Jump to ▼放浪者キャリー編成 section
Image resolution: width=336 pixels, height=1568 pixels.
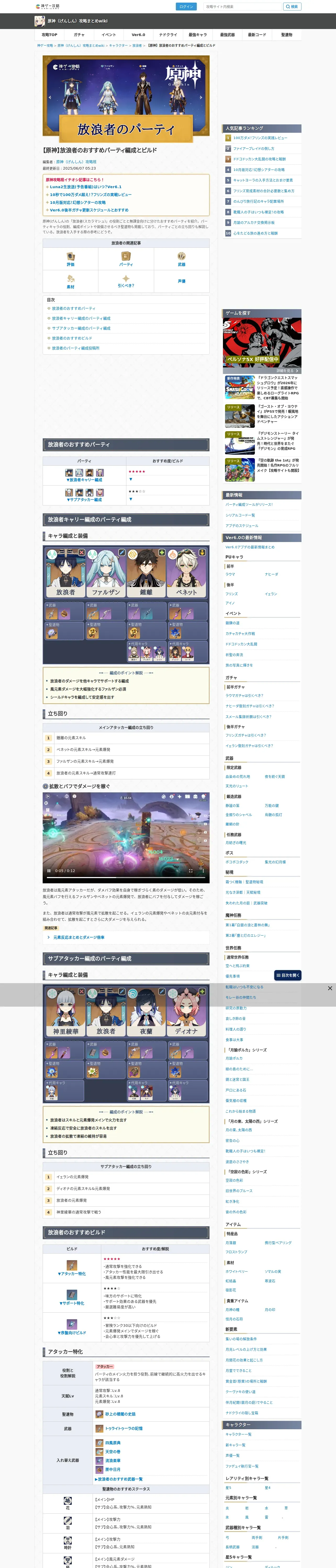coord(84,480)
